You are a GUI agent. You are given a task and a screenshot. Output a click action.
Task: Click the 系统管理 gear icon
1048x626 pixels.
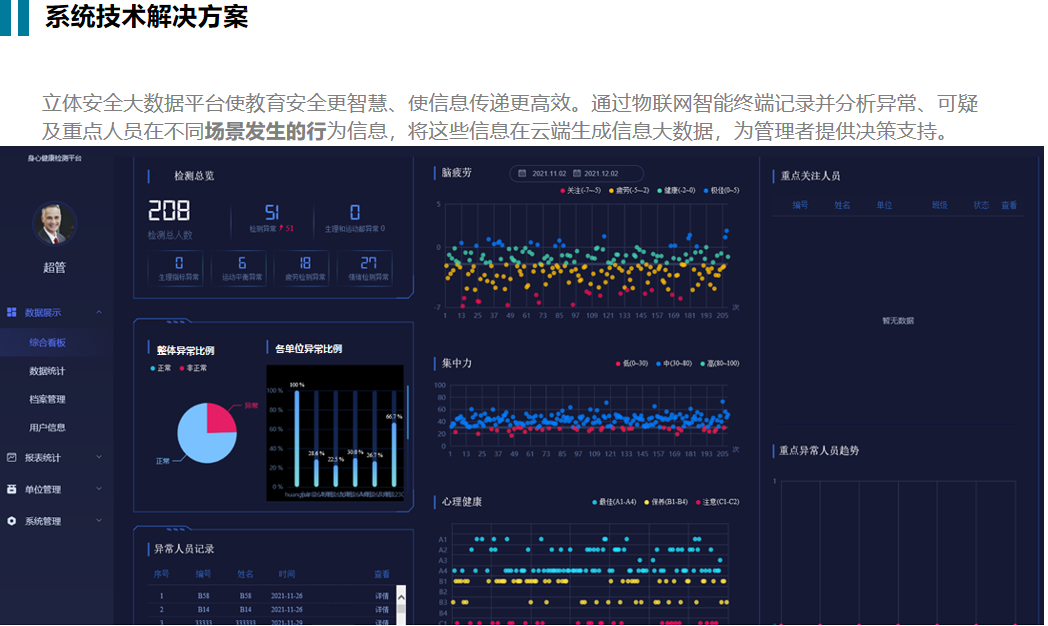pos(12,522)
